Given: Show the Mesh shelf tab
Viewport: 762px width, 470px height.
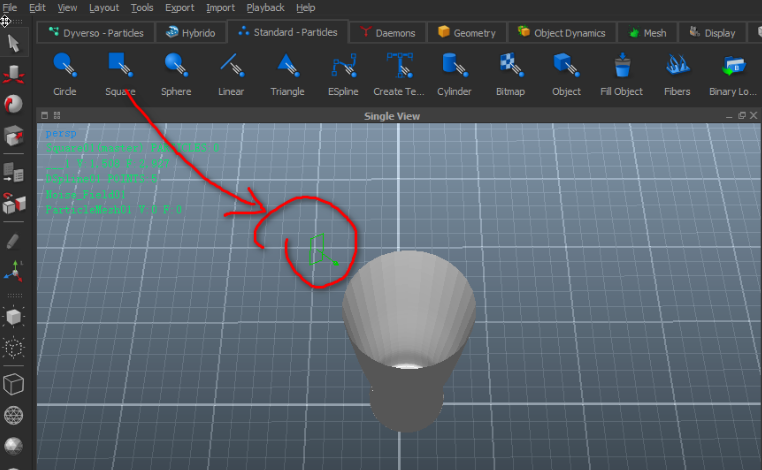Looking at the screenshot, I should tap(647, 33).
